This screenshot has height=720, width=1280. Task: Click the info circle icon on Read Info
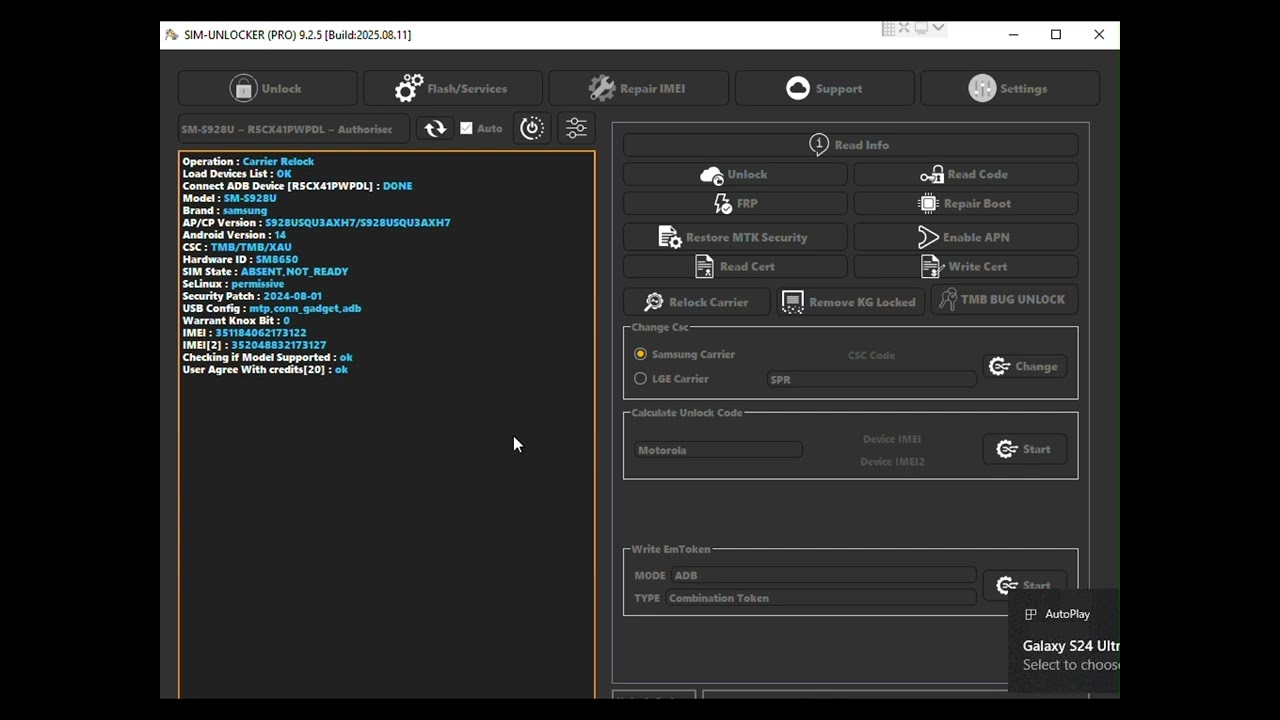pyautogui.click(x=819, y=144)
